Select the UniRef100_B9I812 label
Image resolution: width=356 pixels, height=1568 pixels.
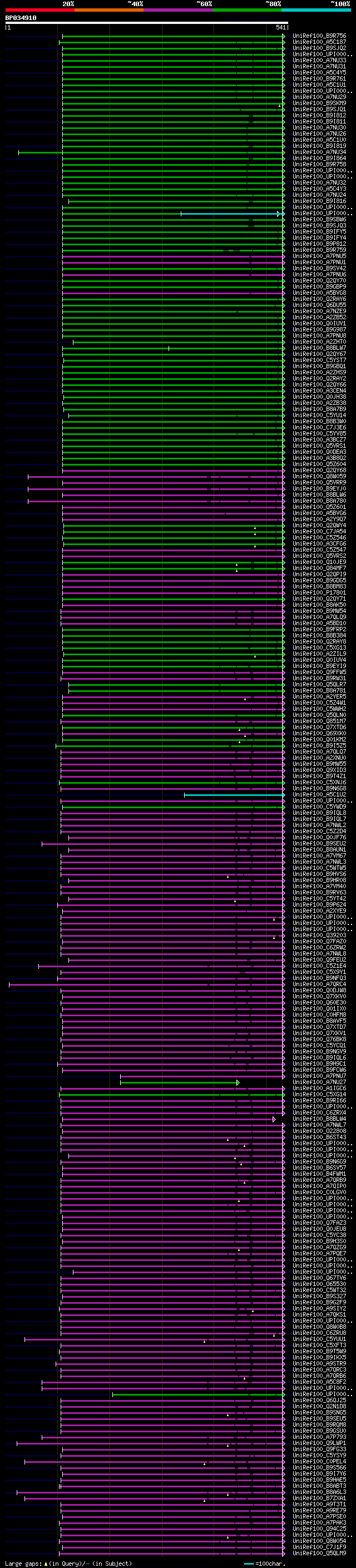pos(319,116)
